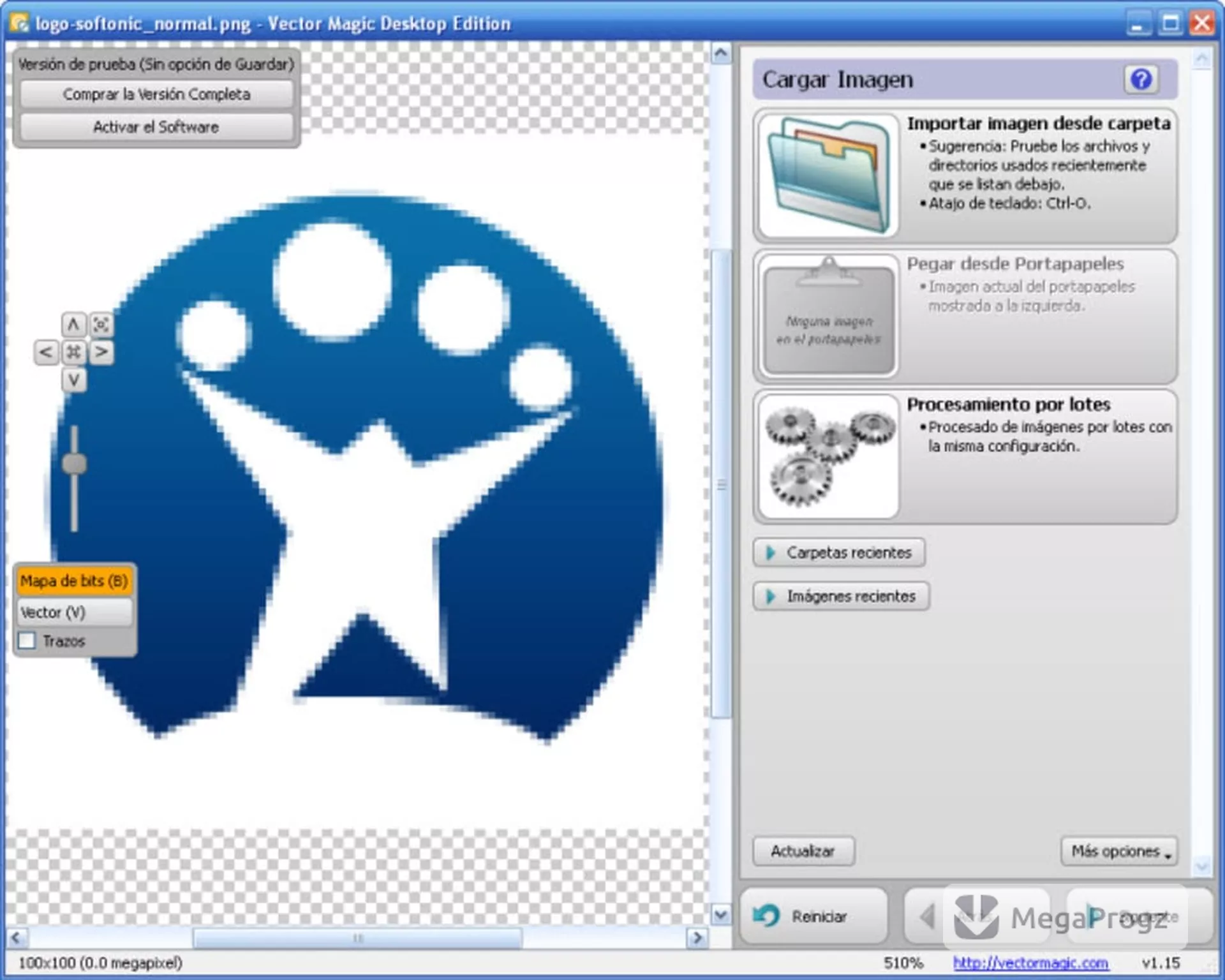The height and width of the screenshot is (980, 1225).
Task: Click the horizontal scrollbar thumb under the image
Action: click(x=357, y=938)
